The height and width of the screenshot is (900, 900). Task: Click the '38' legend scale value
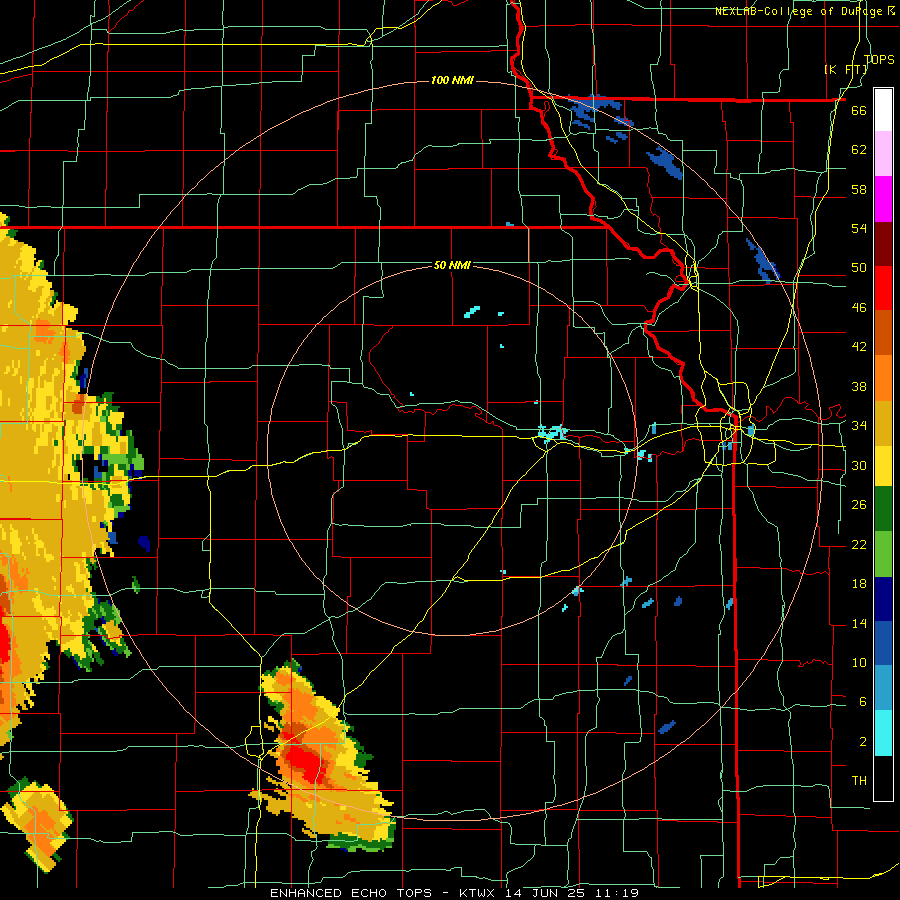(859, 386)
